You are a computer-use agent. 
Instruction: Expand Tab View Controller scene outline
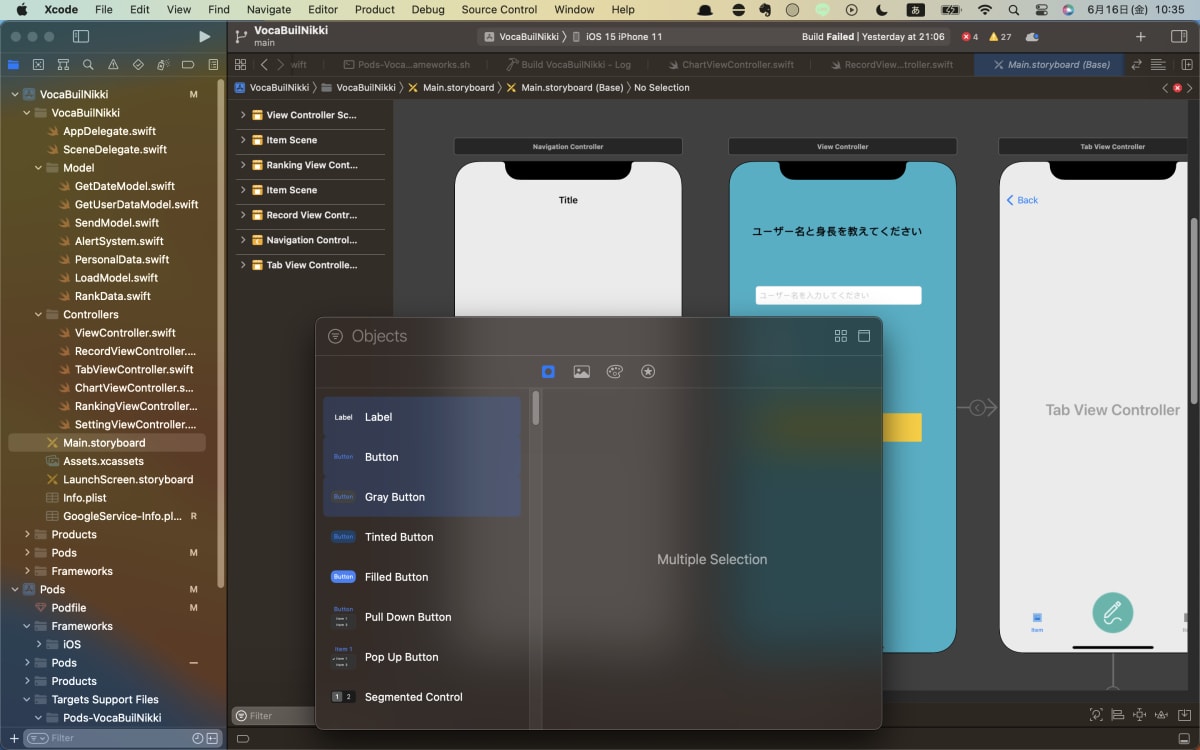pyautogui.click(x=243, y=265)
